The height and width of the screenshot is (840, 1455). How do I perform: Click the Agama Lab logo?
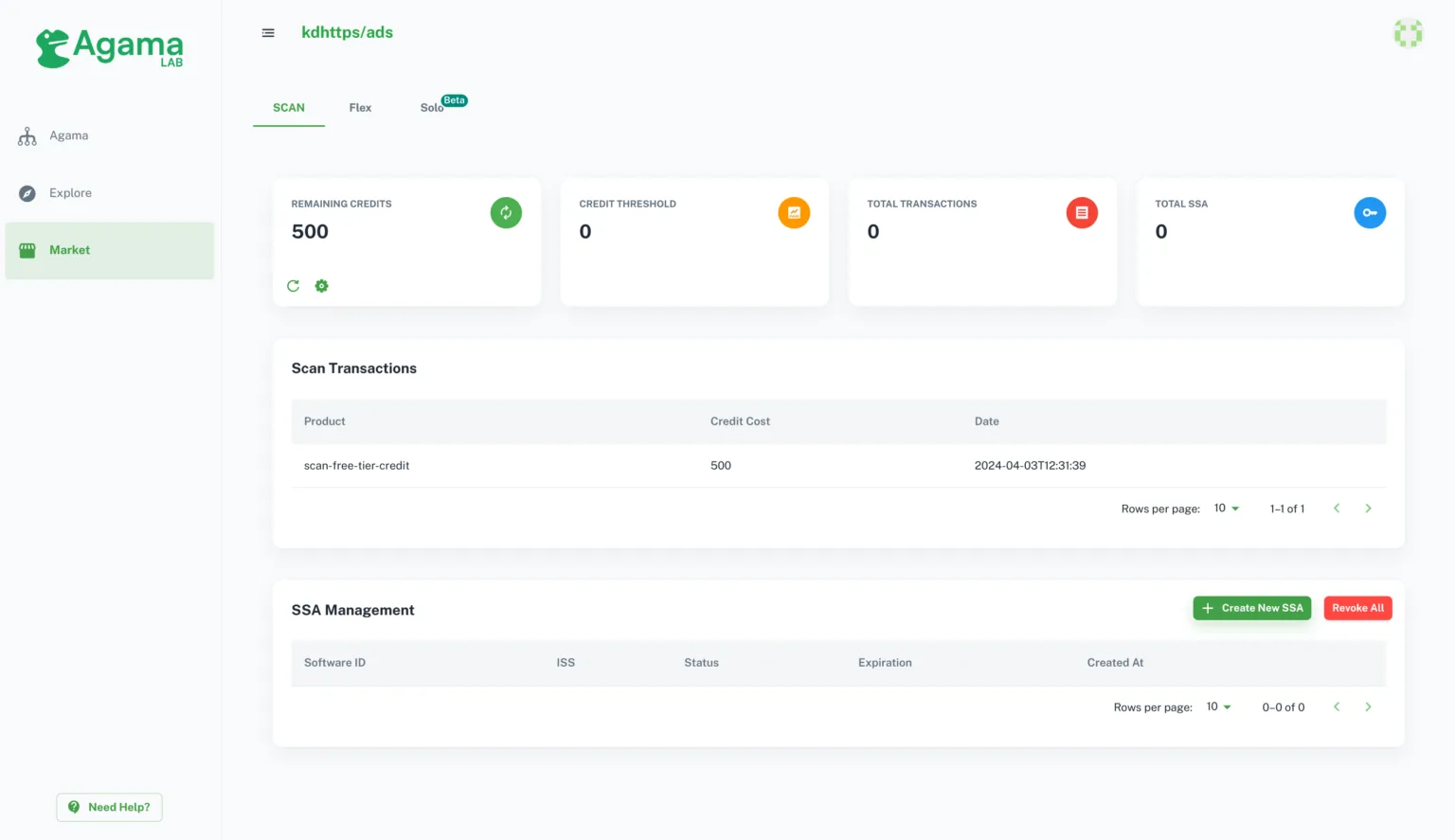pos(110,48)
